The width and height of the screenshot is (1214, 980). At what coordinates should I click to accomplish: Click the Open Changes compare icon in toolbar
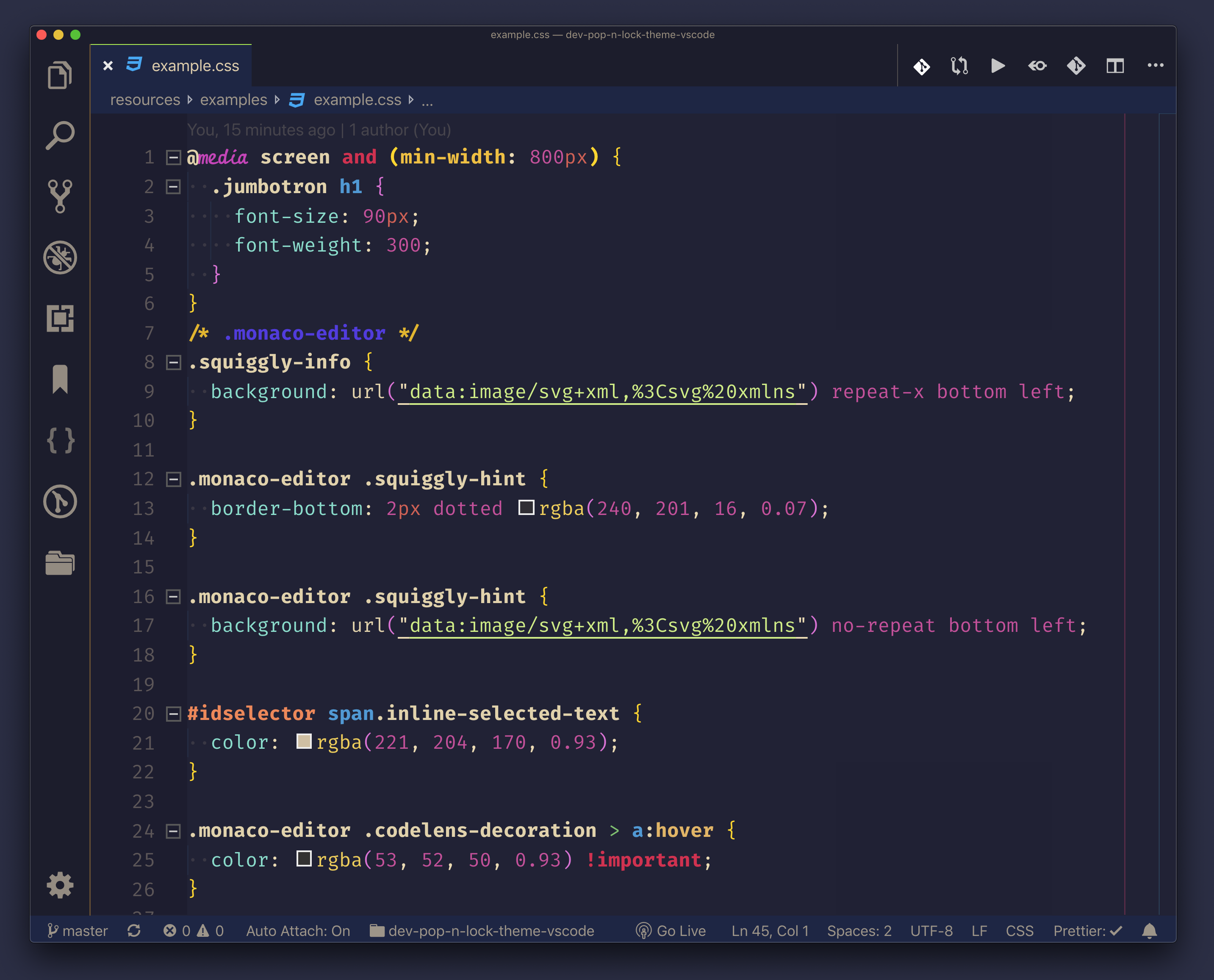pos(959,66)
